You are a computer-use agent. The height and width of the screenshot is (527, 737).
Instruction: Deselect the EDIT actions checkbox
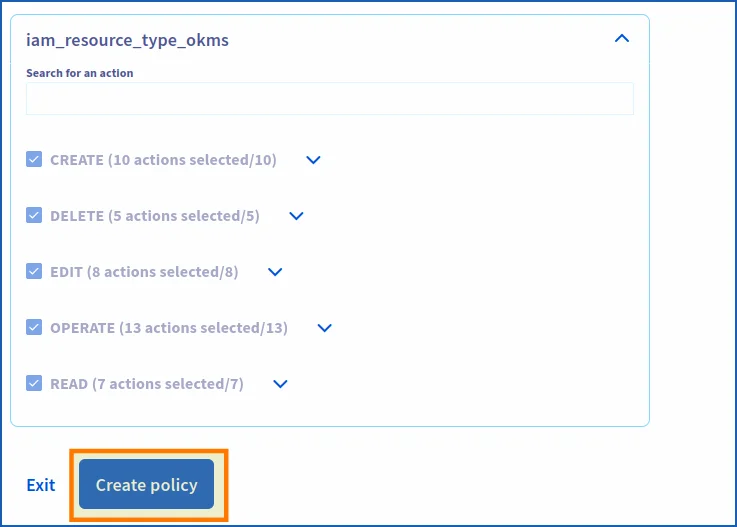[34, 271]
